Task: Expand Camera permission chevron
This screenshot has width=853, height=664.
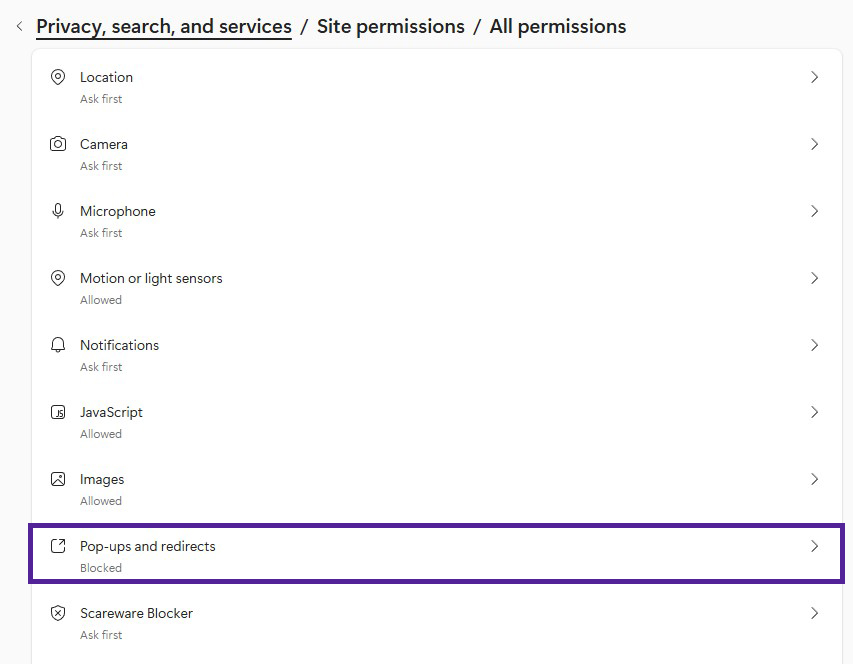Action: click(814, 144)
